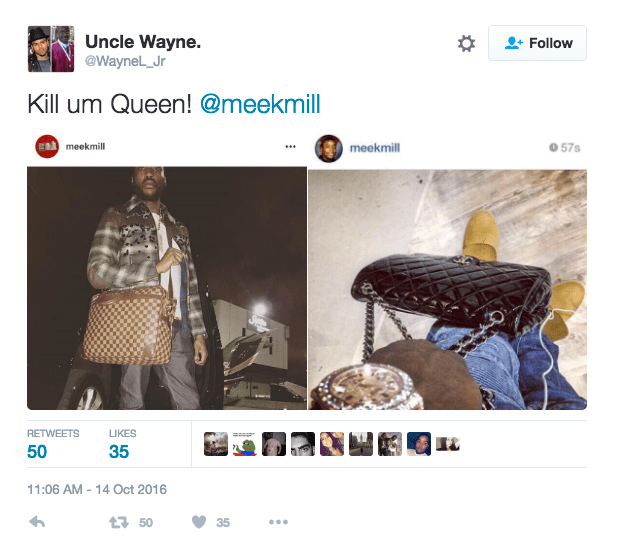Open the left photo of the man with the checkered bag
Viewport: 619px width, 557px height.
167,288
